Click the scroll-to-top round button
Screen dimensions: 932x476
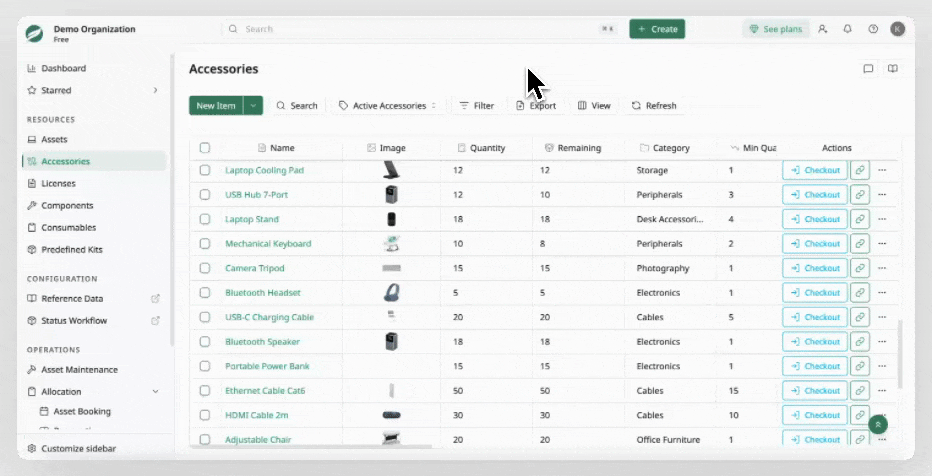878,424
